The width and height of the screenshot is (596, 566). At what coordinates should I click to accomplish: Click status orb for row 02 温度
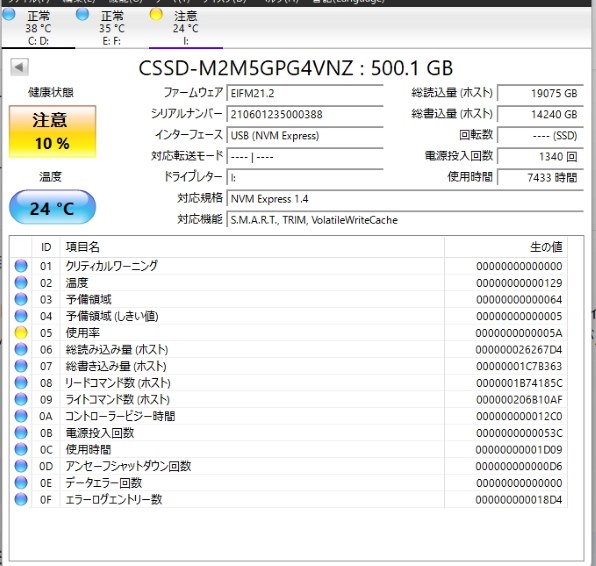click(x=21, y=282)
